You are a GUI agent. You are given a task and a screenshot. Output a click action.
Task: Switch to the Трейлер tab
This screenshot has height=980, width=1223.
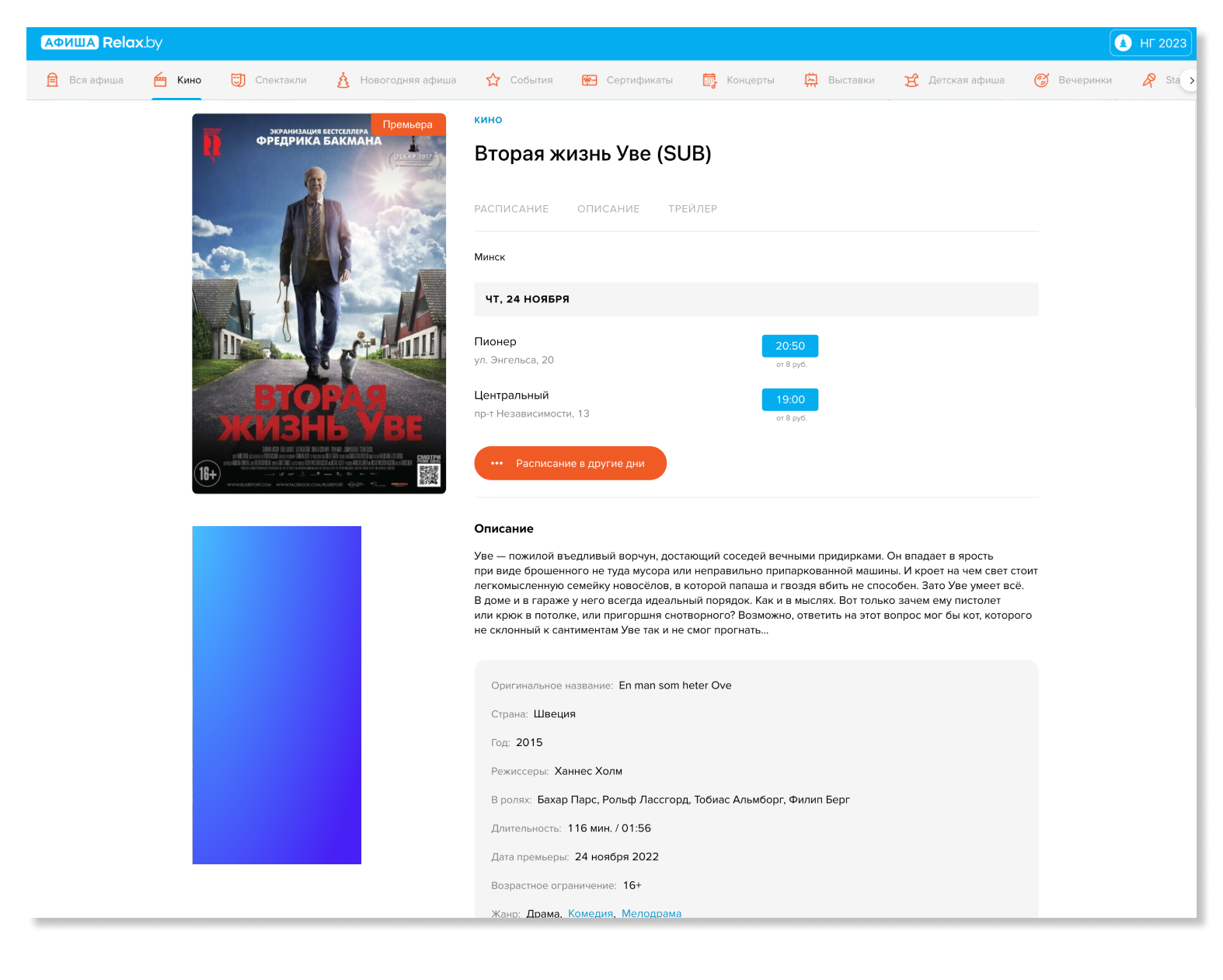coord(693,209)
